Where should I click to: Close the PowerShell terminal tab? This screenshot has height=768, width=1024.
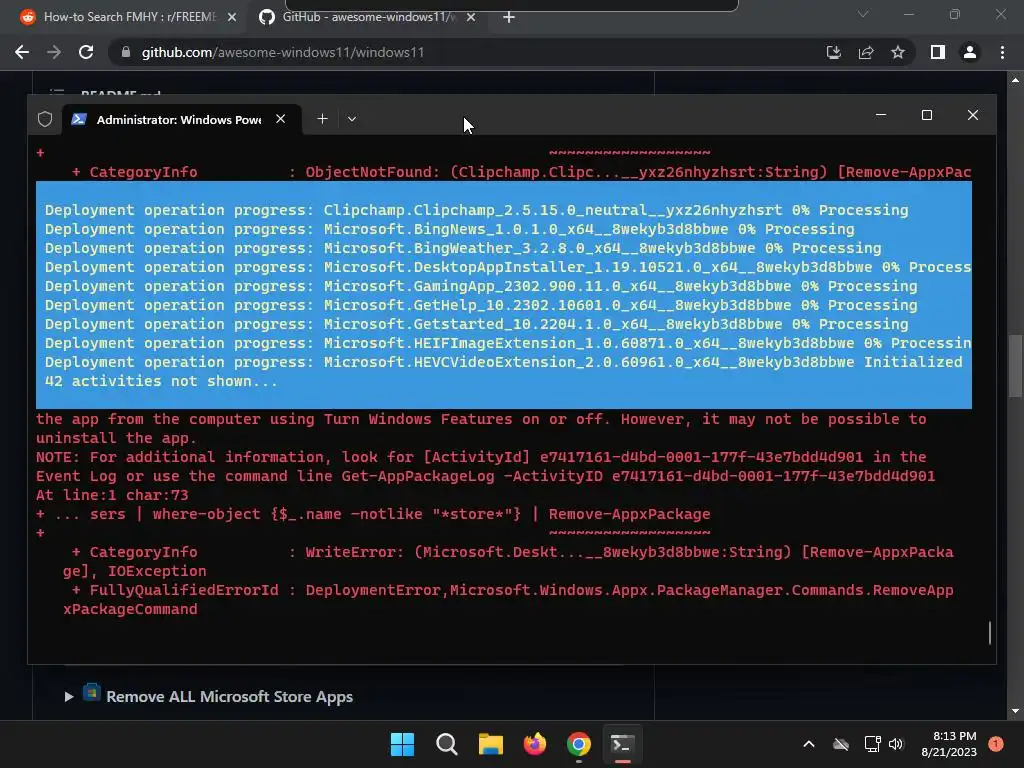tap(280, 119)
